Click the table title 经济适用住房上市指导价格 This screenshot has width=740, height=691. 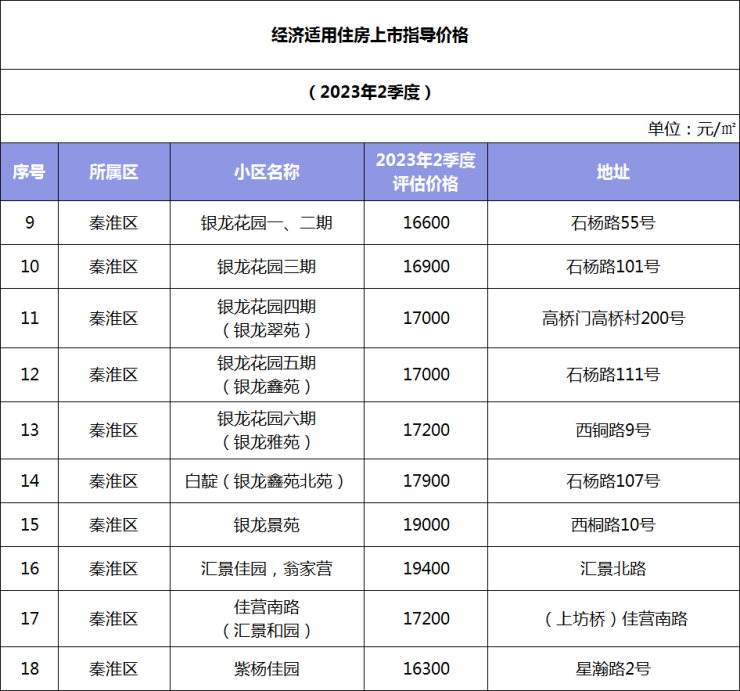tap(369, 35)
